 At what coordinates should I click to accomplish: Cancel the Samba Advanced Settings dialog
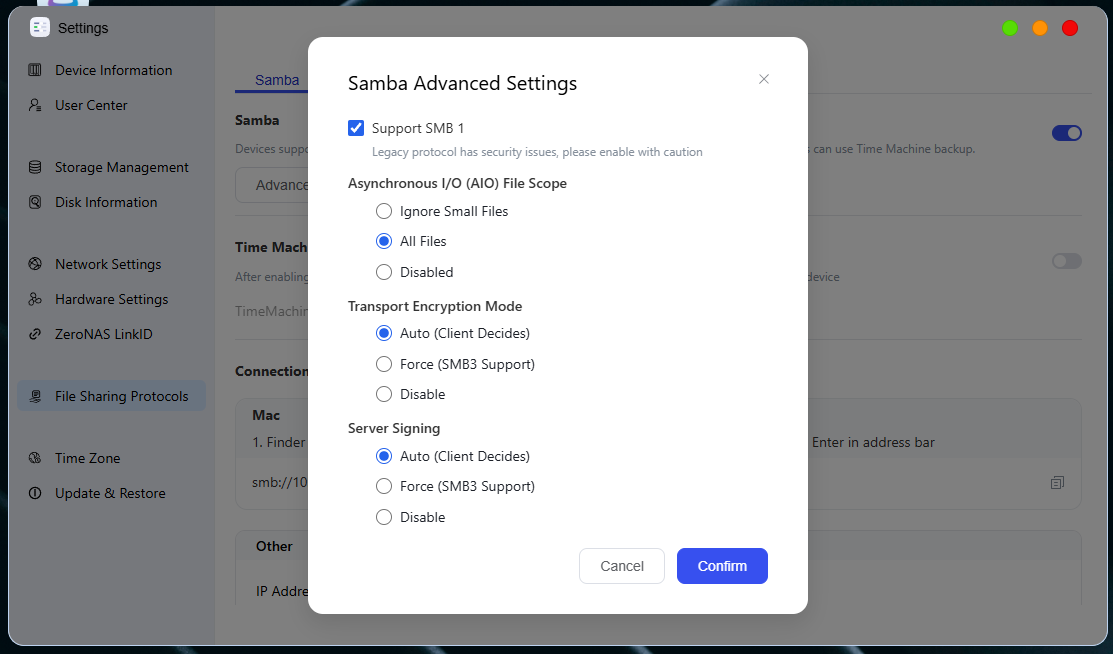click(x=622, y=566)
